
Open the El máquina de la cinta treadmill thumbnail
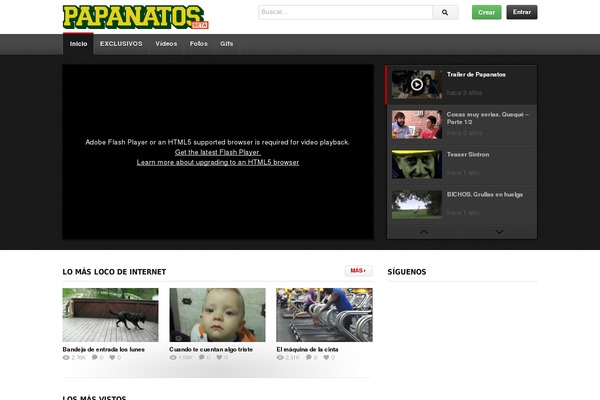coord(324,315)
